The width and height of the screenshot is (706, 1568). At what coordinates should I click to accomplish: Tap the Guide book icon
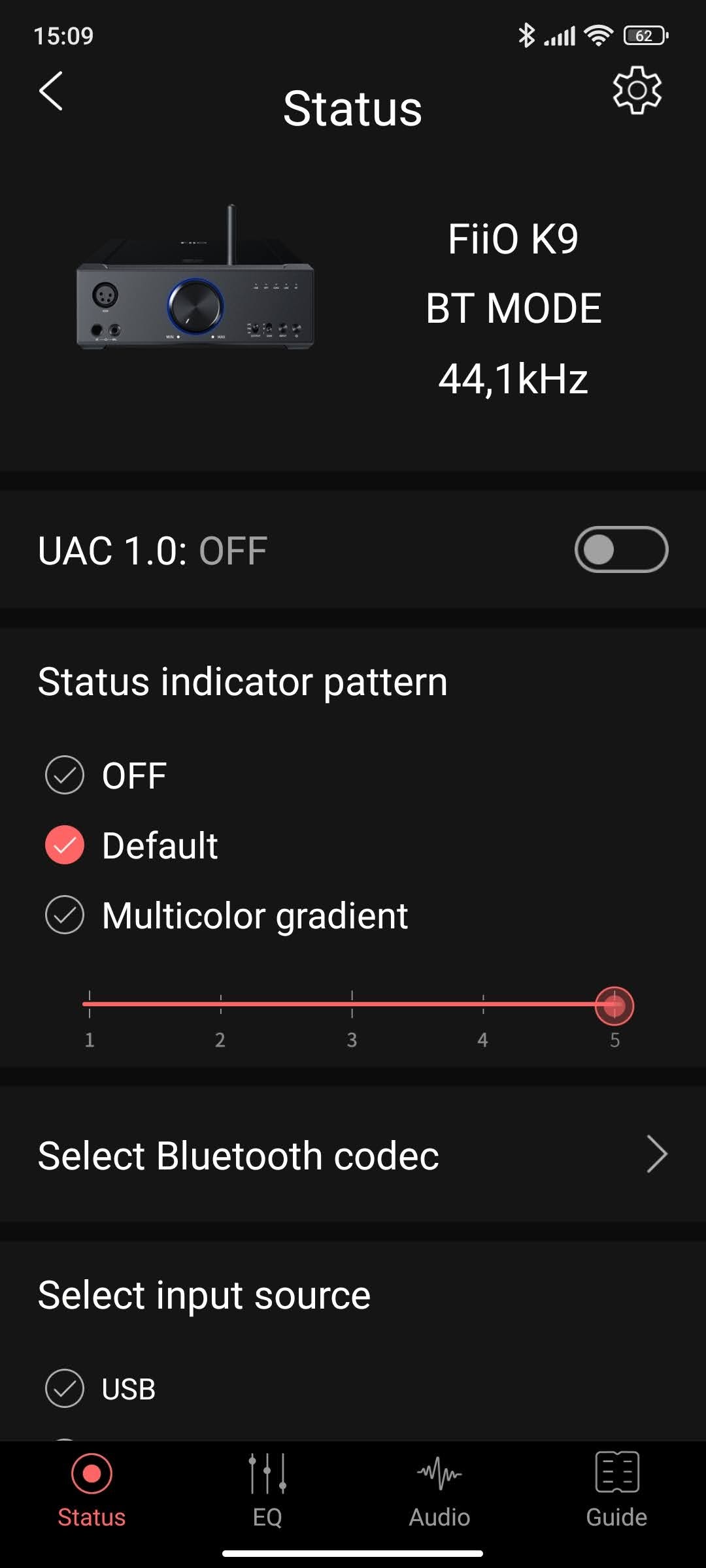click(x=616, y=1472)
